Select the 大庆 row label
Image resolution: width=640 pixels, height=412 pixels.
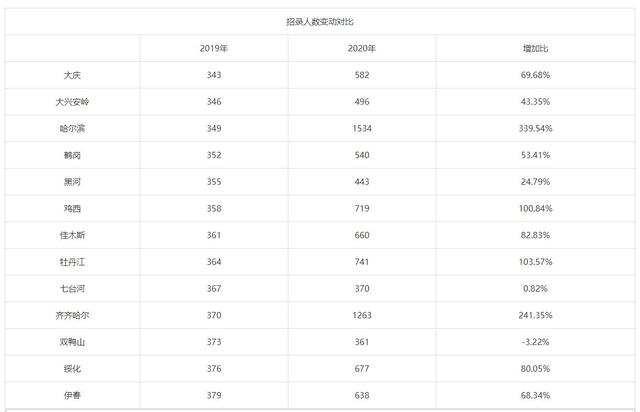pos(72,75)
